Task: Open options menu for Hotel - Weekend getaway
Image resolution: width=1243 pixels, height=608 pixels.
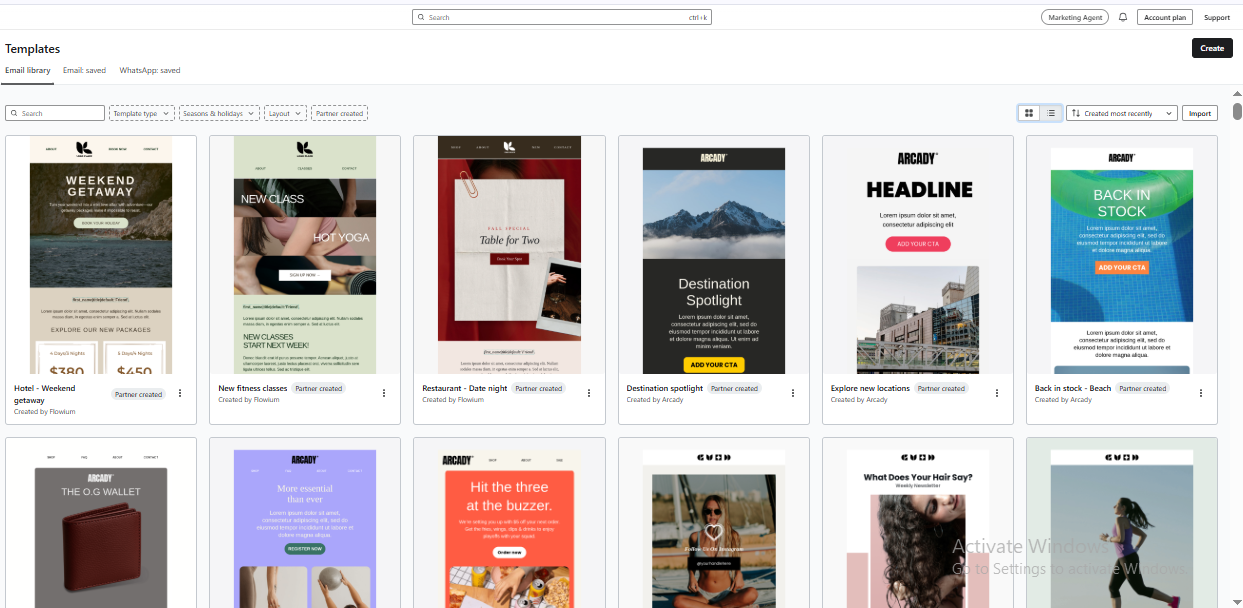Action: 180,393
